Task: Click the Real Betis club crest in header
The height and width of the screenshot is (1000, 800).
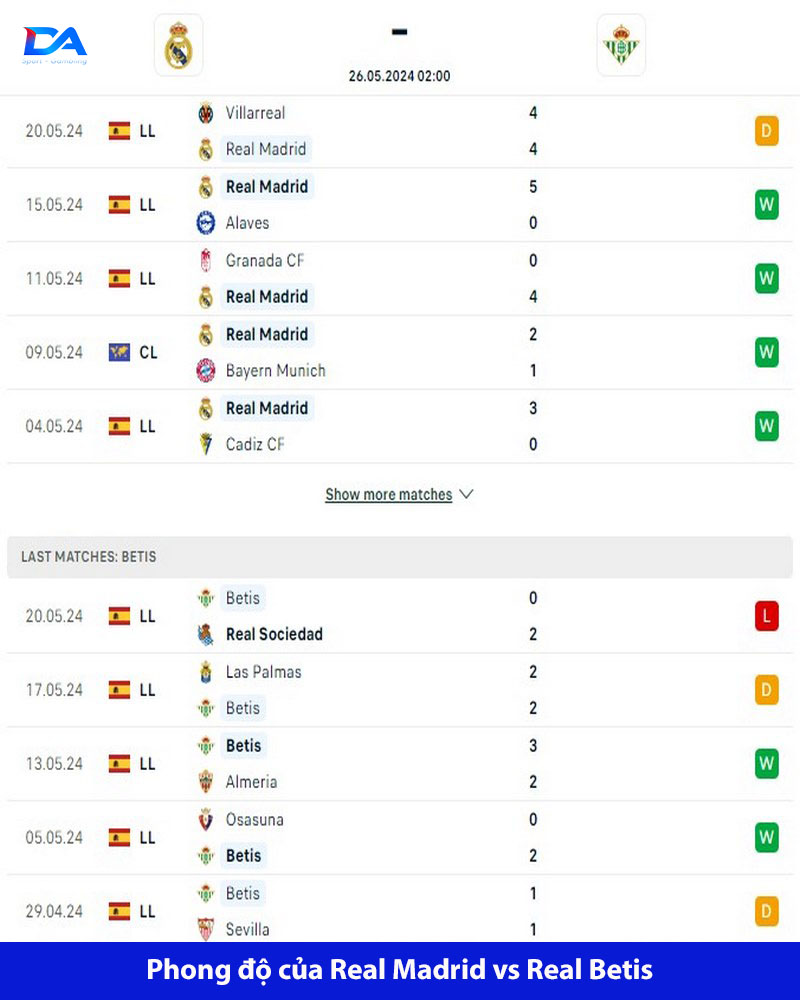Action: (x=621, y=45)
